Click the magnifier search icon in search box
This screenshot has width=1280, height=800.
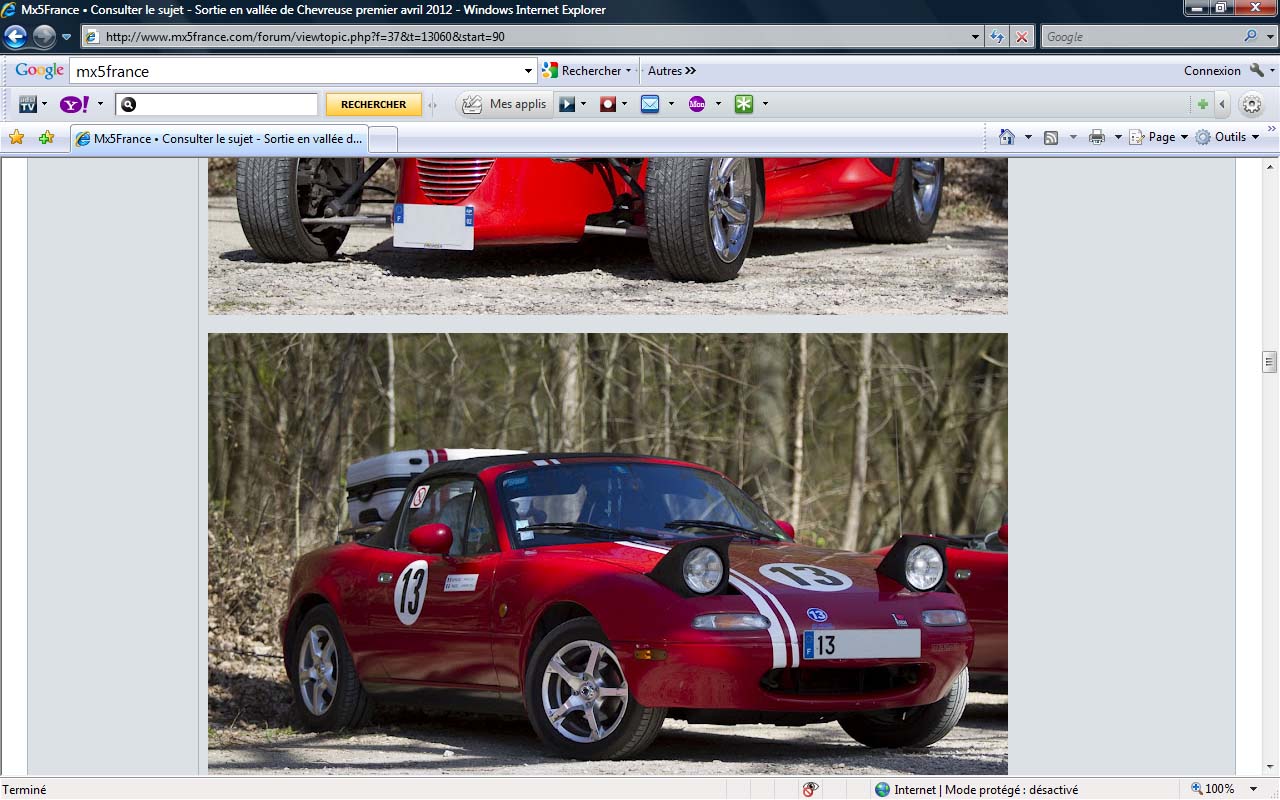pyautogui.click(x=1251, y=37)
